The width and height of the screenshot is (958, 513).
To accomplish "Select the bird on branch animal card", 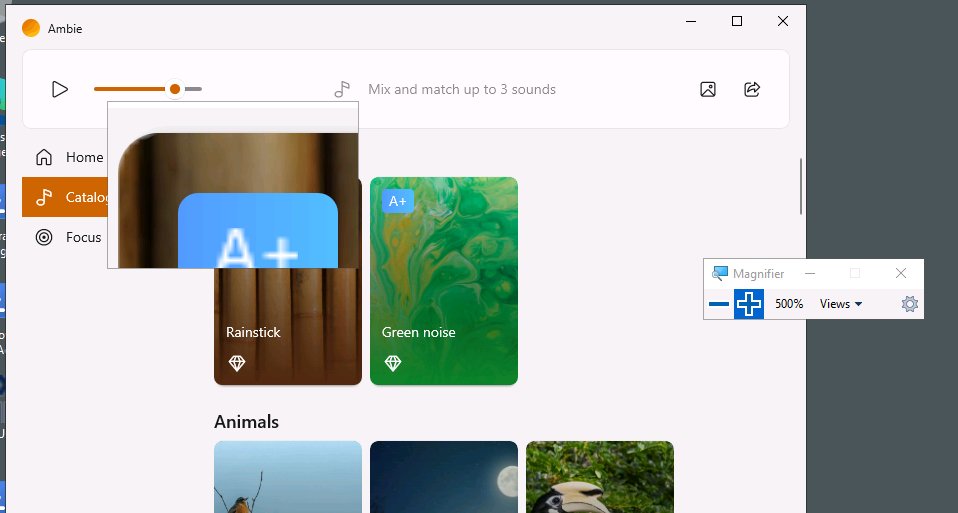I will coord(288,477).
